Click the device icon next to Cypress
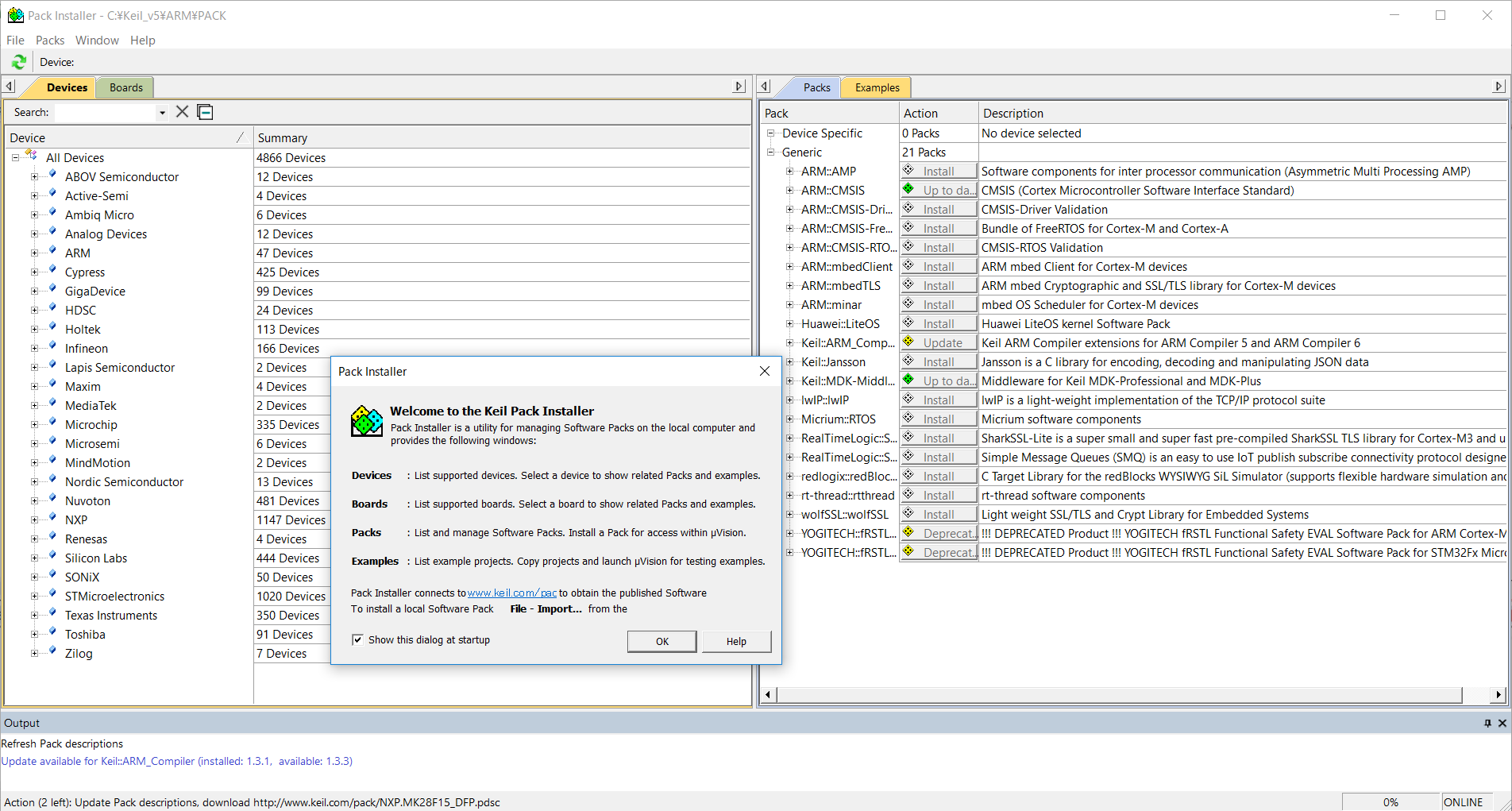 [52, 271]
